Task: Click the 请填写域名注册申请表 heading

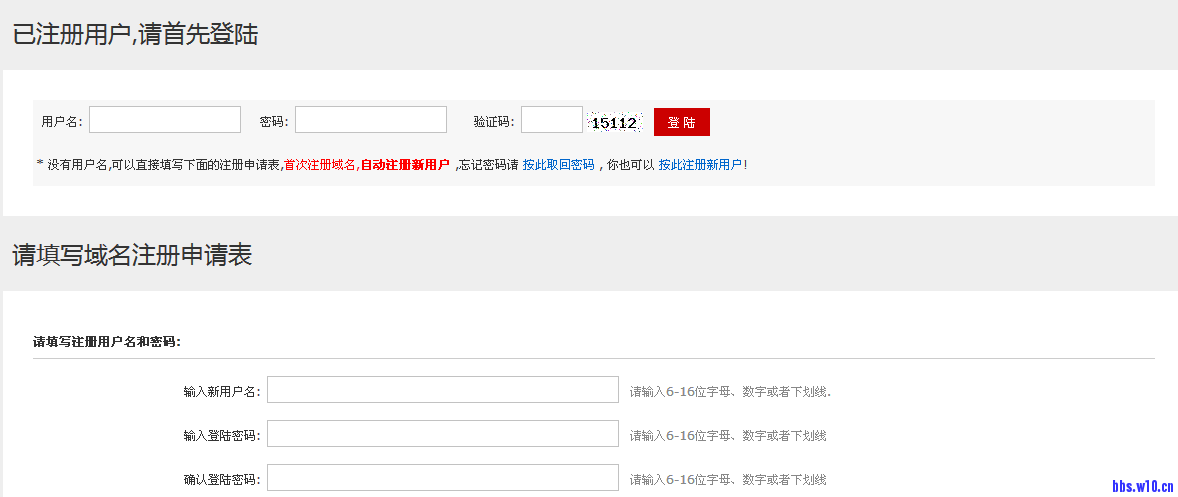Action: [132, 255]
